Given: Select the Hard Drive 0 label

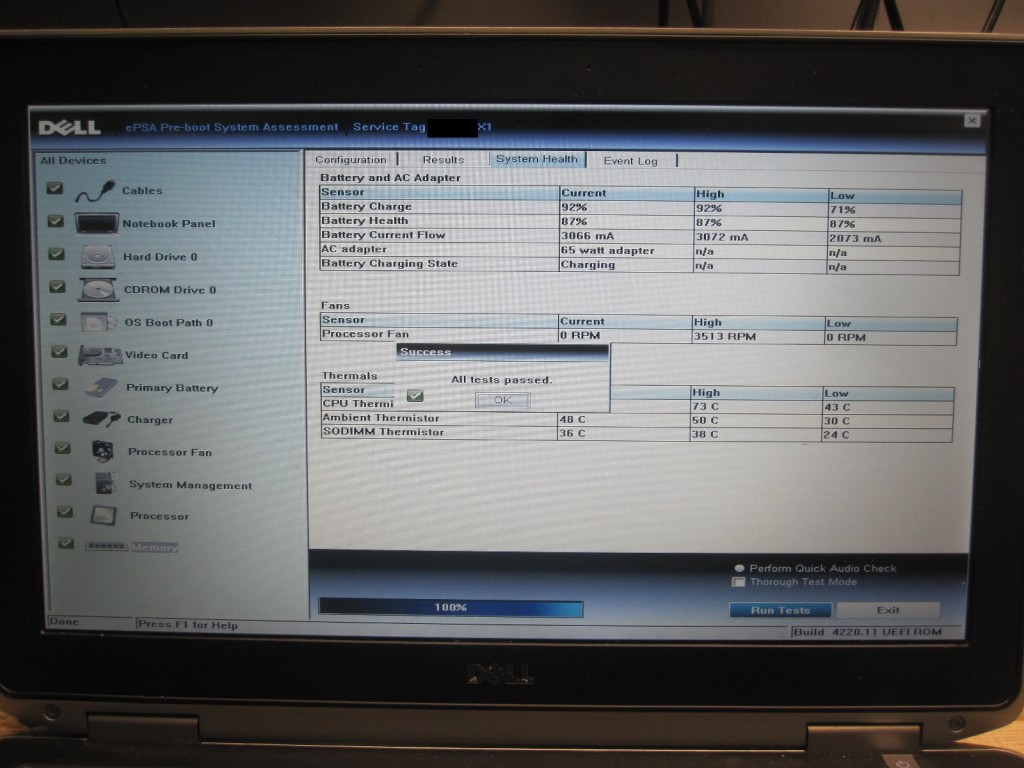Looking at the screenshot, I should [160, 257].
